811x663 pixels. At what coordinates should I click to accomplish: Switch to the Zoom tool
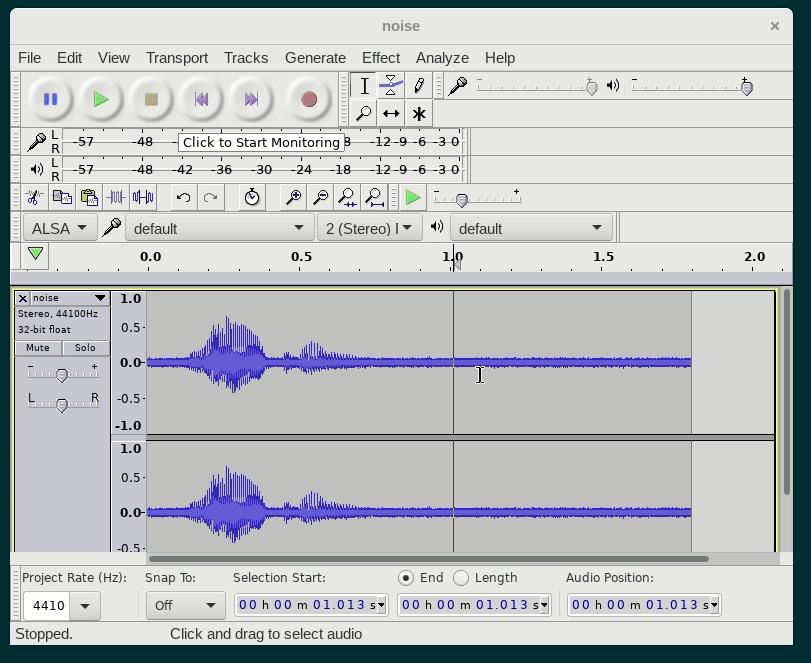pyautogui.click(x=365, y=113)
